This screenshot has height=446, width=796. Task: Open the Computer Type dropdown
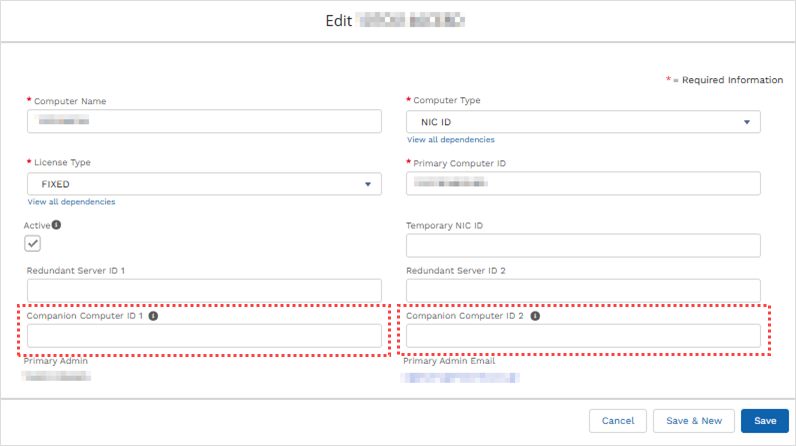(583, 122)
